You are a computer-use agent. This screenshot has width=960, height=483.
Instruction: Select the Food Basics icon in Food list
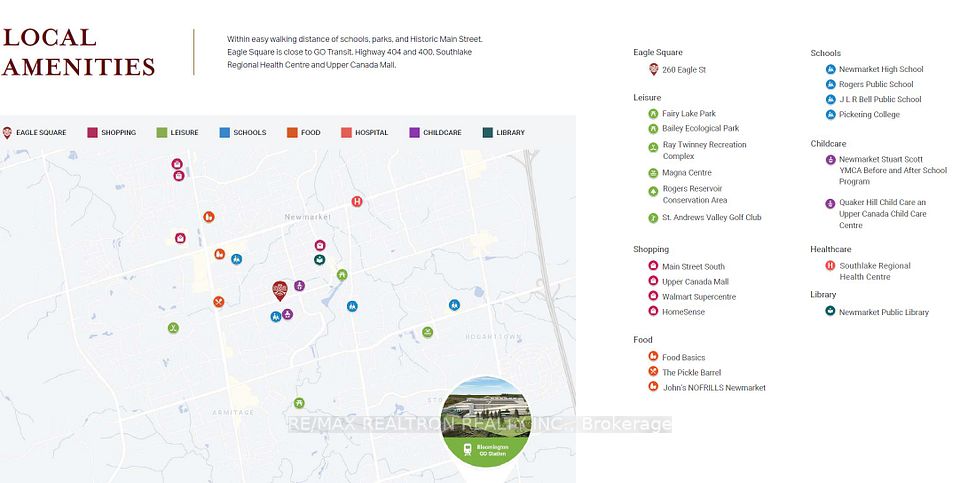coord(653,357)
